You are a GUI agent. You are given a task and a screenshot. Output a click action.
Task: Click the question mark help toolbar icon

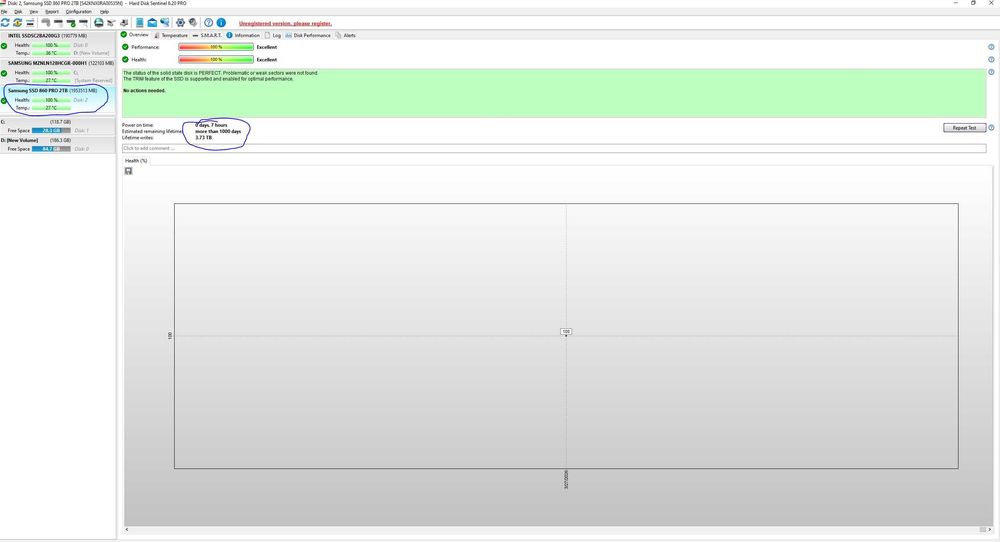209,22
